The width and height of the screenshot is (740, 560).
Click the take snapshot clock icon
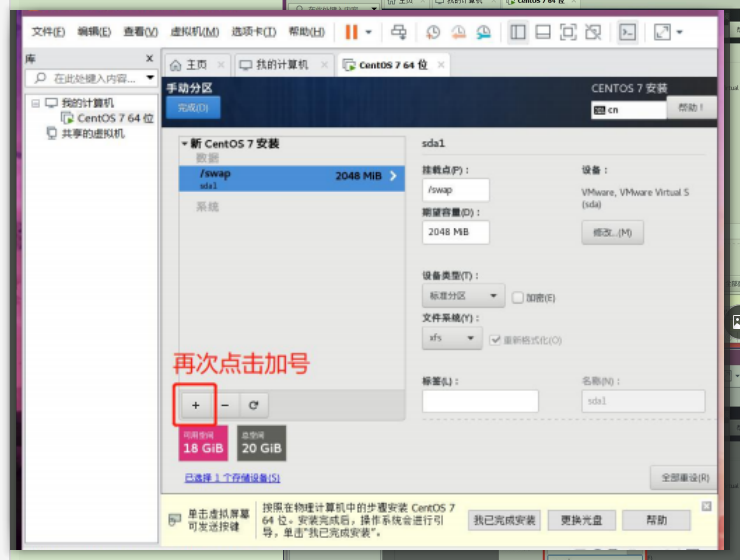(433, 32)
